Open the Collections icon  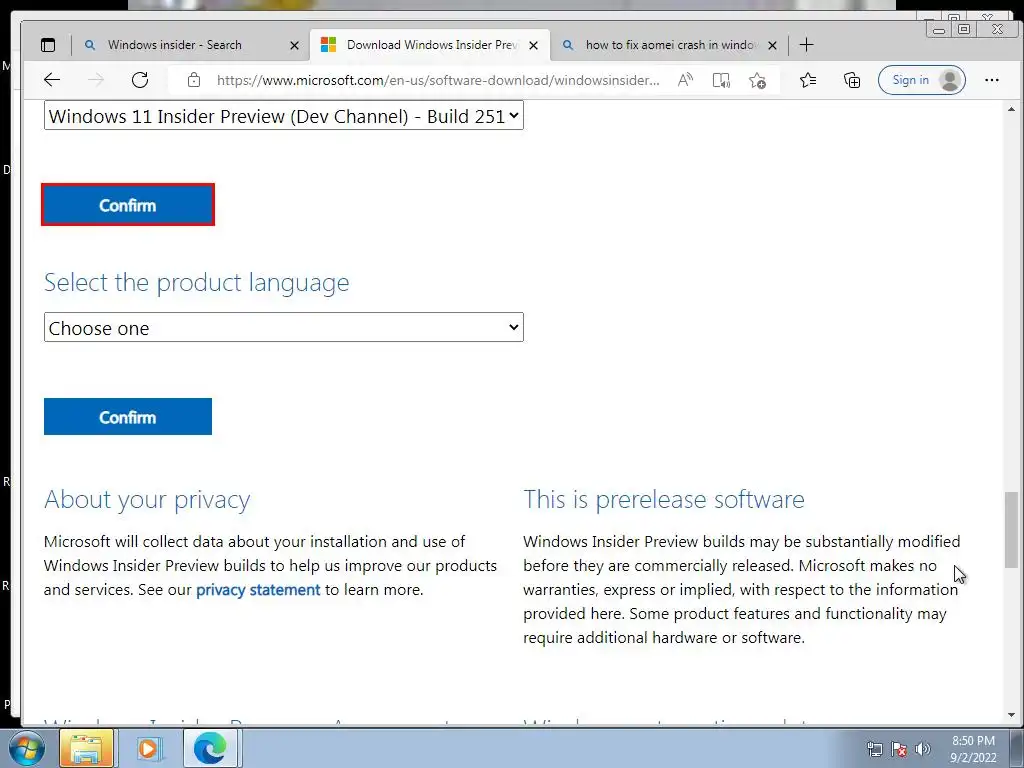click(x=852, y=80)
